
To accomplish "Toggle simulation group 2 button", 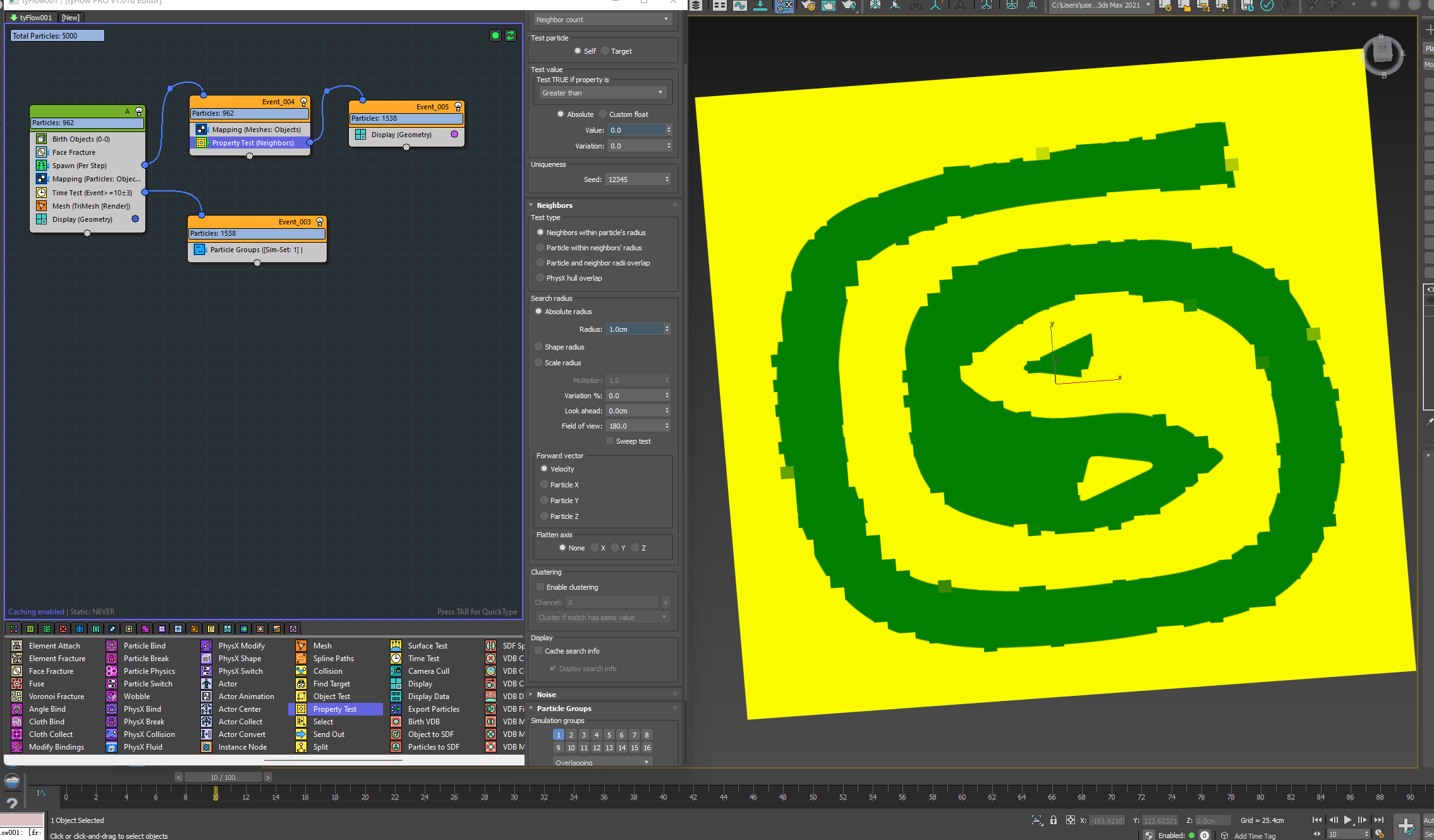I will pyautogui.click(x=571, y=734).
